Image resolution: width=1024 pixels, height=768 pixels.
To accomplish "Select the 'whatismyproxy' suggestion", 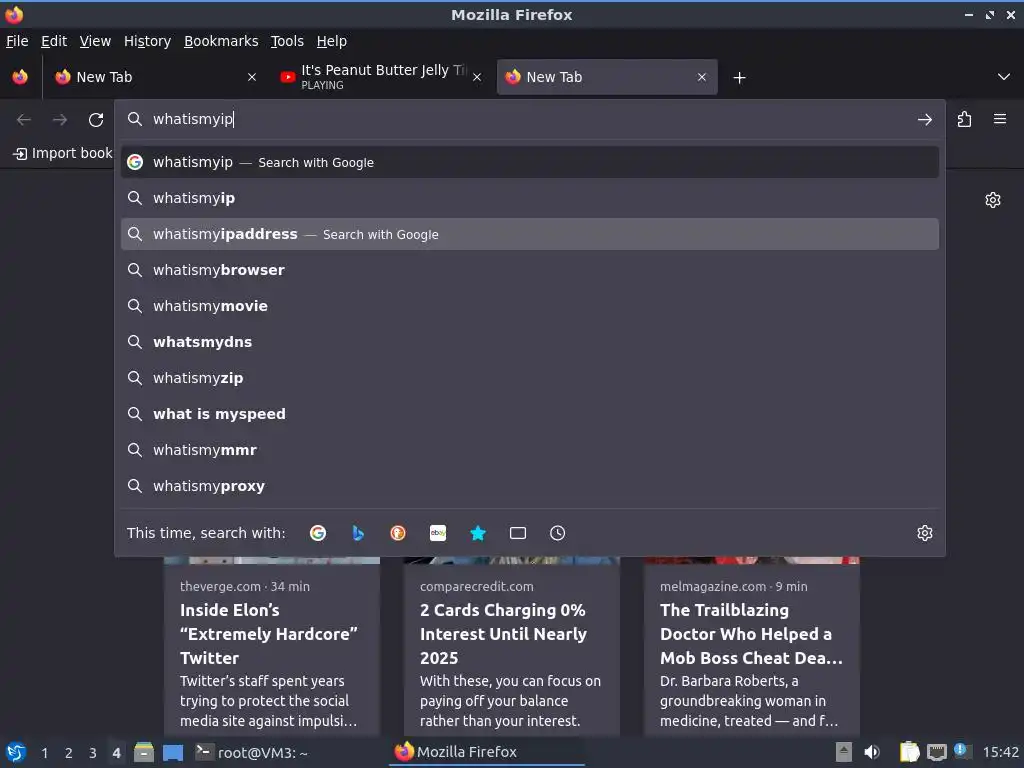I will [x=530, y=486].
